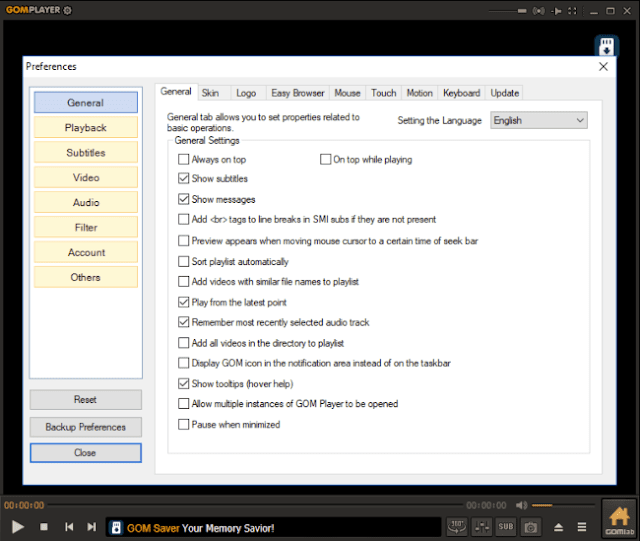Click the surround speaker icon in title bar
The height and width of the screenshot is (541, 640).
538,11
